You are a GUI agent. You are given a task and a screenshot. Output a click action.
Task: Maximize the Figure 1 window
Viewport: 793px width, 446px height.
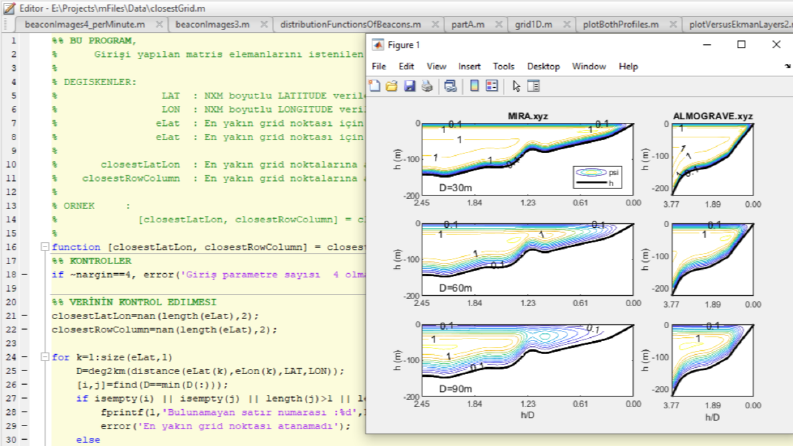pos(741,44)
